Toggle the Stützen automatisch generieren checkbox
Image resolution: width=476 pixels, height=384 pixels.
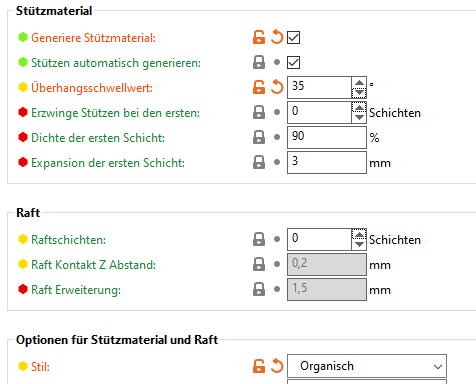tap(293, 62)
